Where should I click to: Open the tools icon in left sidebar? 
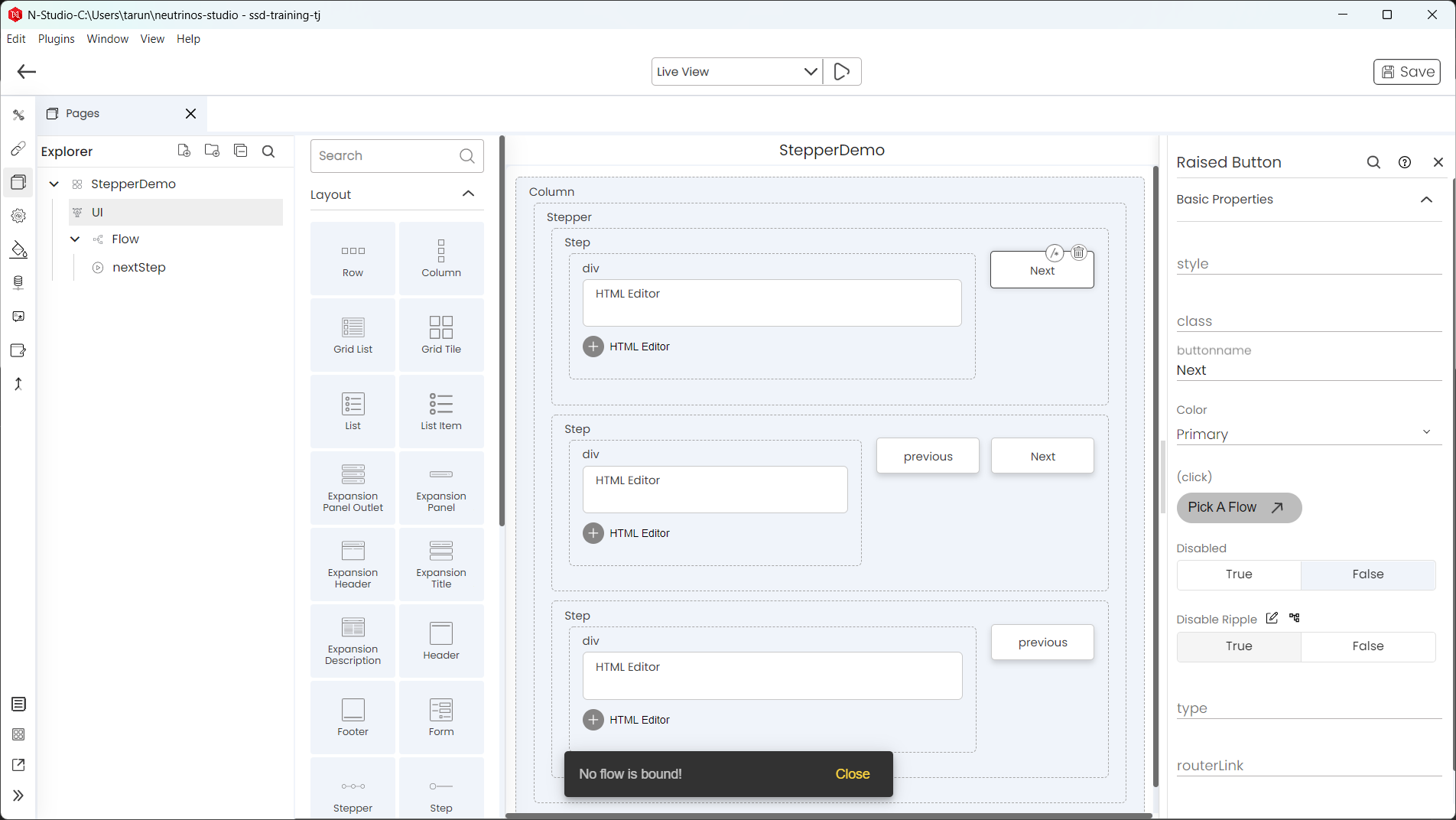pos(18,116)
